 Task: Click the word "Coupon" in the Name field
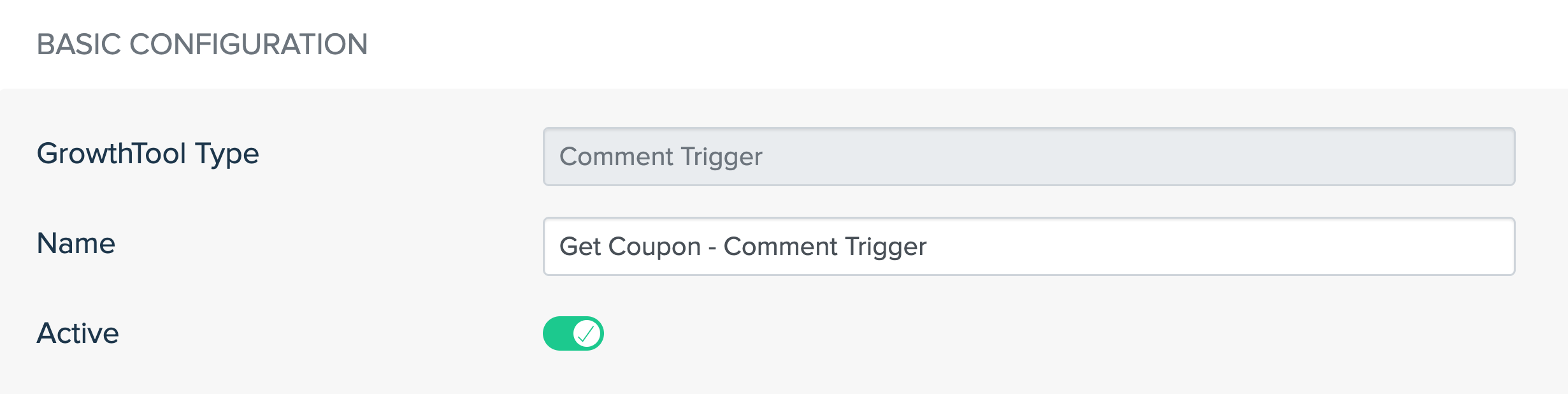coord(654,247)
